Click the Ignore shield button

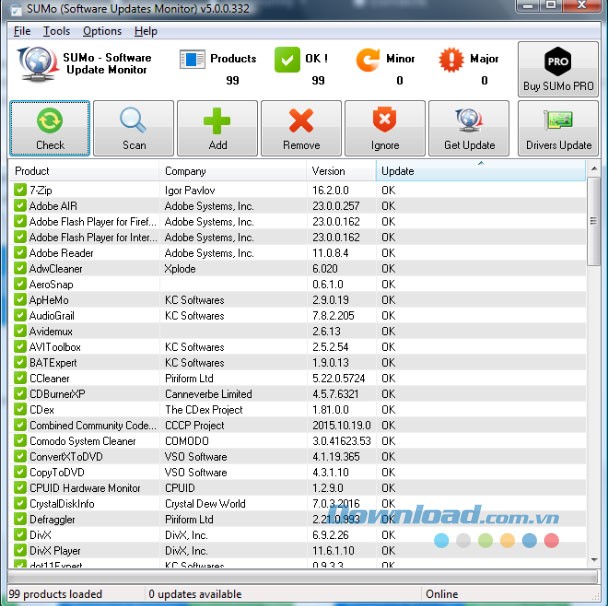click(385, 128)
